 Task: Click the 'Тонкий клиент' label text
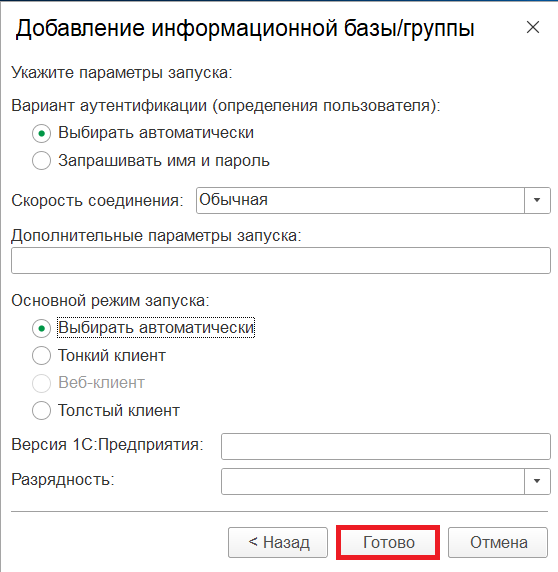tap(112, 356)
